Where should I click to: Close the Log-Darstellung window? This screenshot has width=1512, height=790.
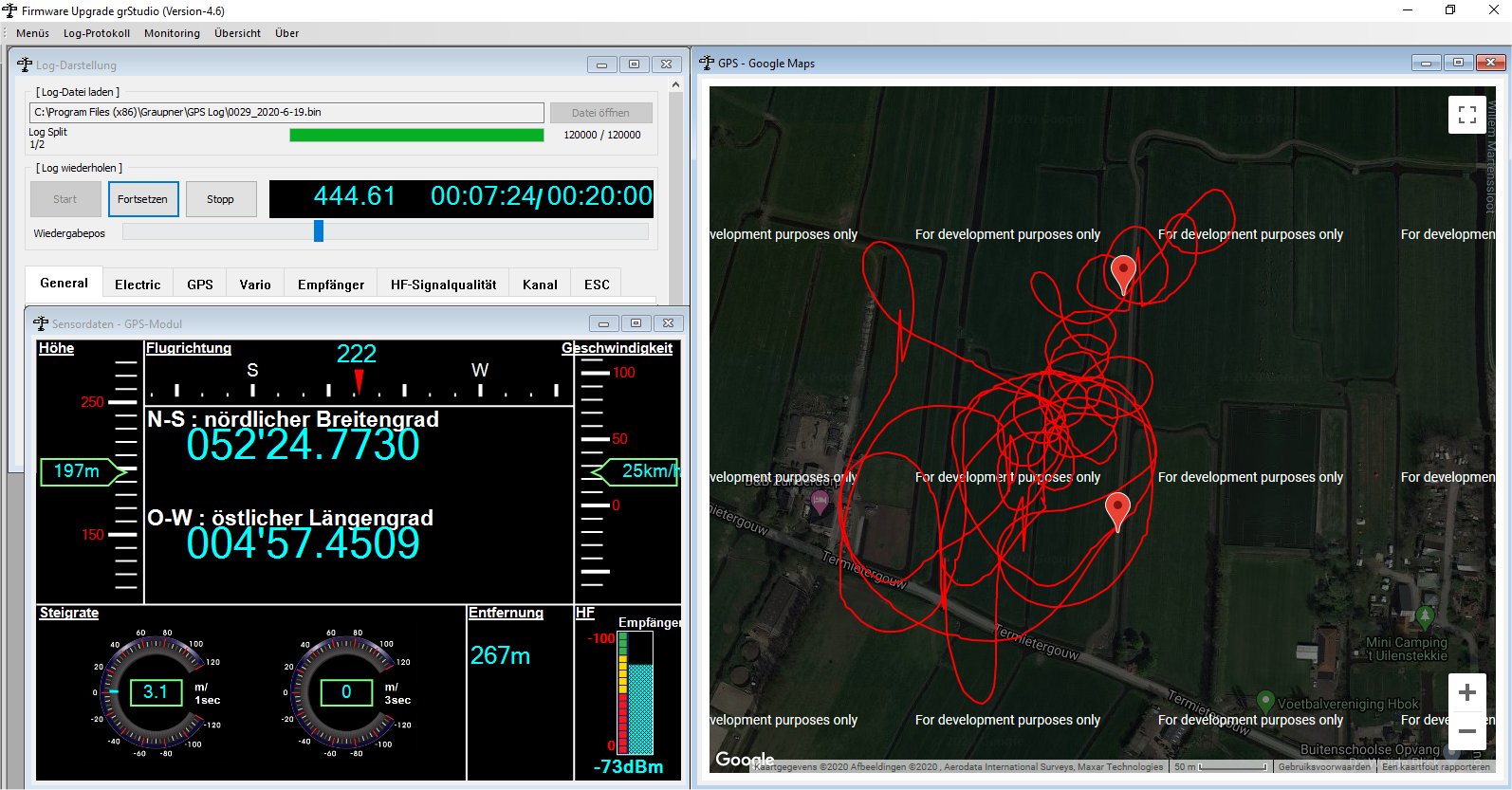coord(667,64)
